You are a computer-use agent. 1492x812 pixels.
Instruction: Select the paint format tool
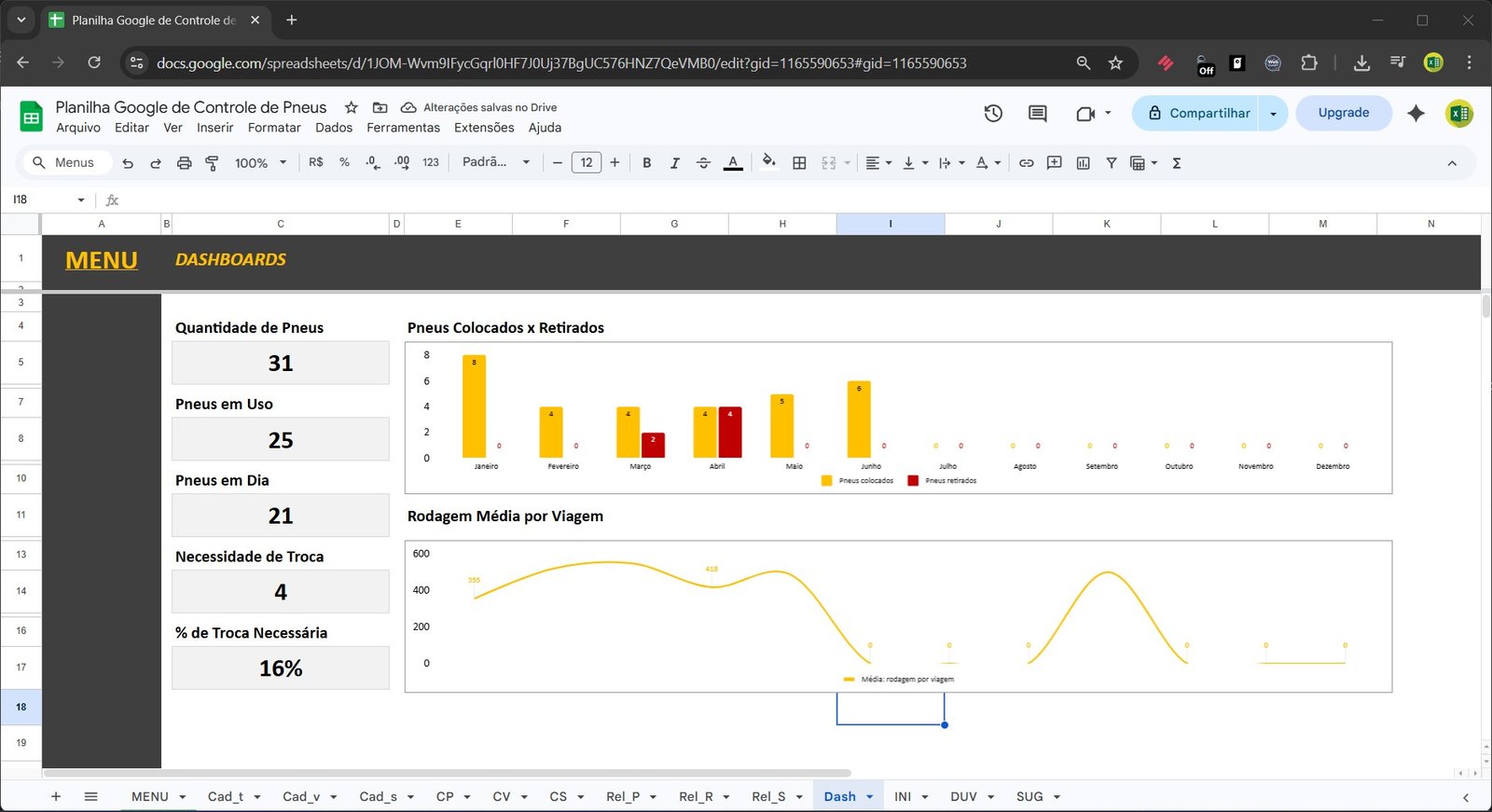pos(212,163)
